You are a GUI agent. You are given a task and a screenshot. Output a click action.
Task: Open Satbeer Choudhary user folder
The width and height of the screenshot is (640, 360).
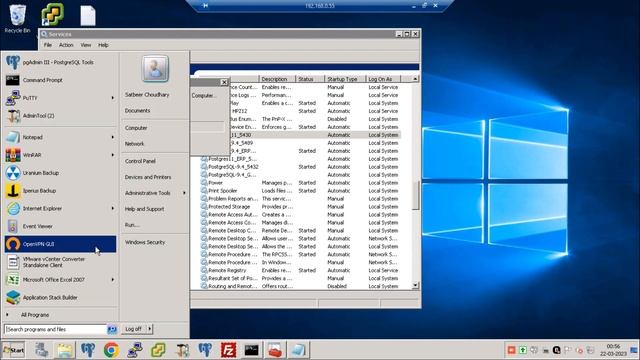pyautogui.click(x=147, y=95)
